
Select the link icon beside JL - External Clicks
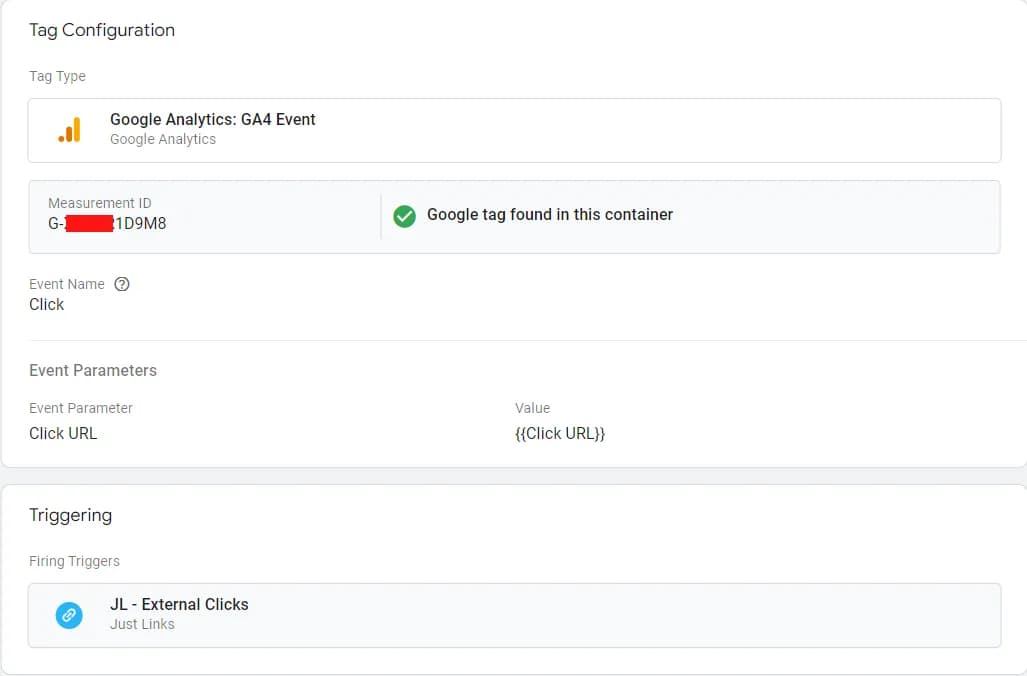pos(68,614)
